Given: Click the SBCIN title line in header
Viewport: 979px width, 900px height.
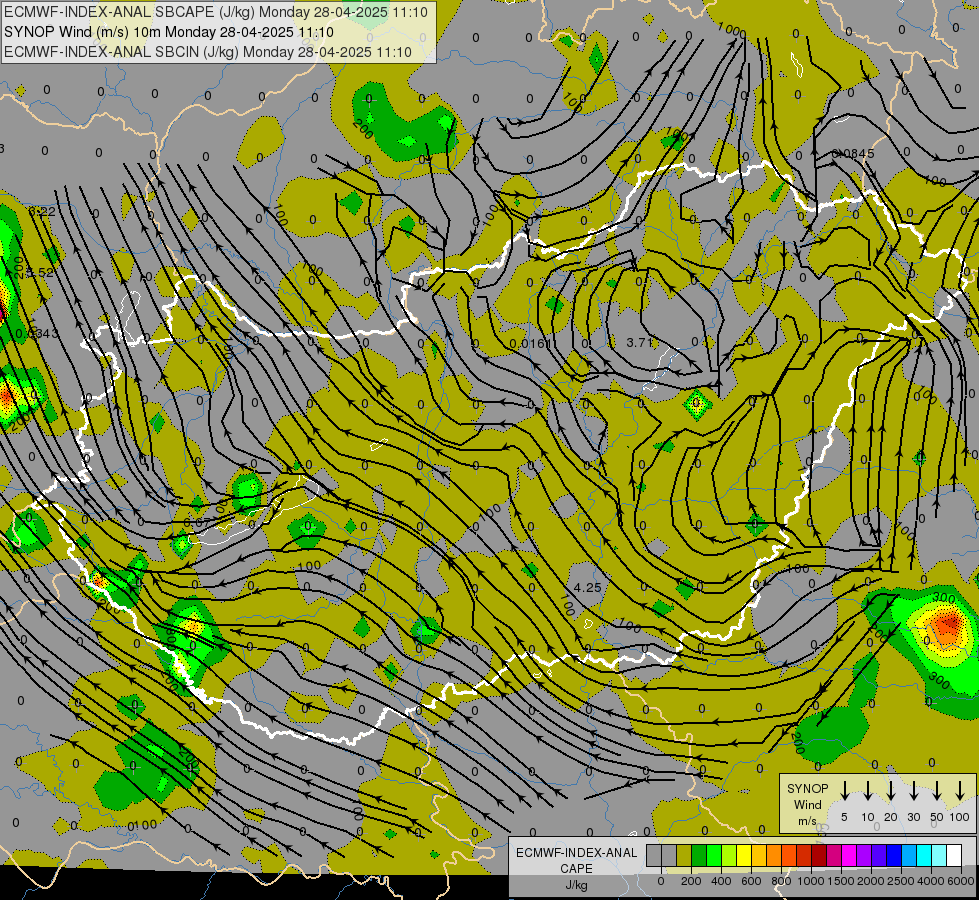Looking at the screenshot, I should [x=208, y=52].
